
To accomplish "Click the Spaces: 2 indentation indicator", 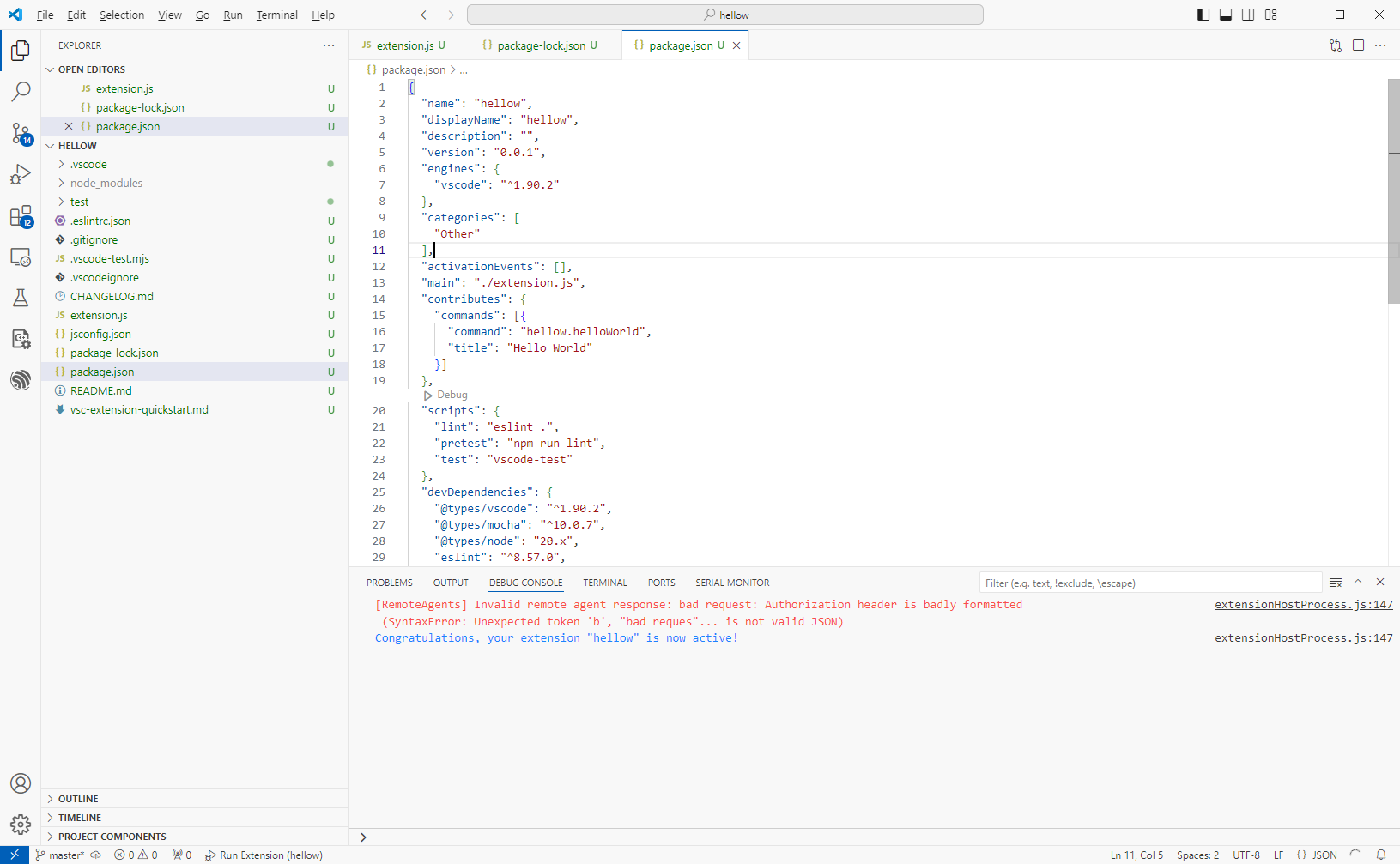I will [1197, 855].
